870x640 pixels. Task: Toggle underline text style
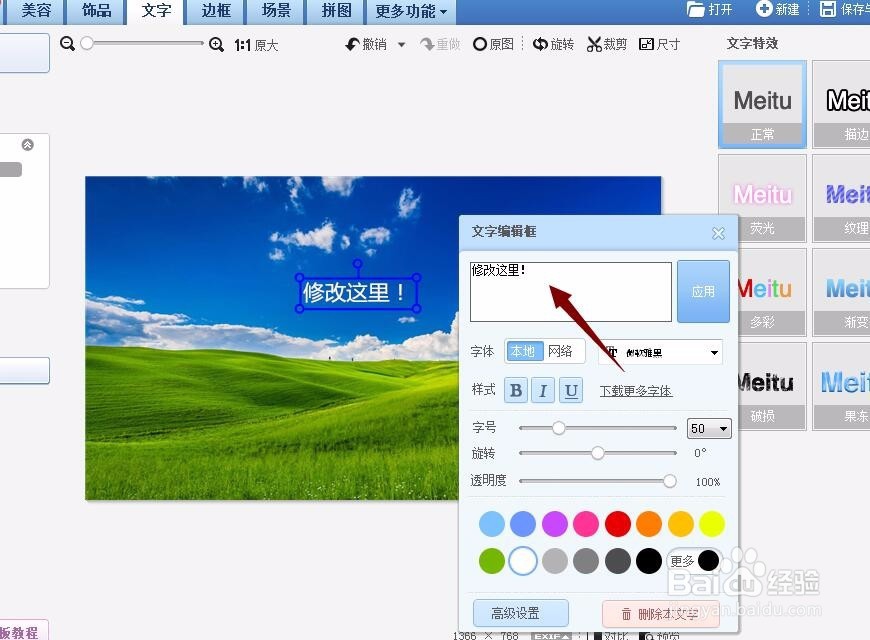point(571,390)
